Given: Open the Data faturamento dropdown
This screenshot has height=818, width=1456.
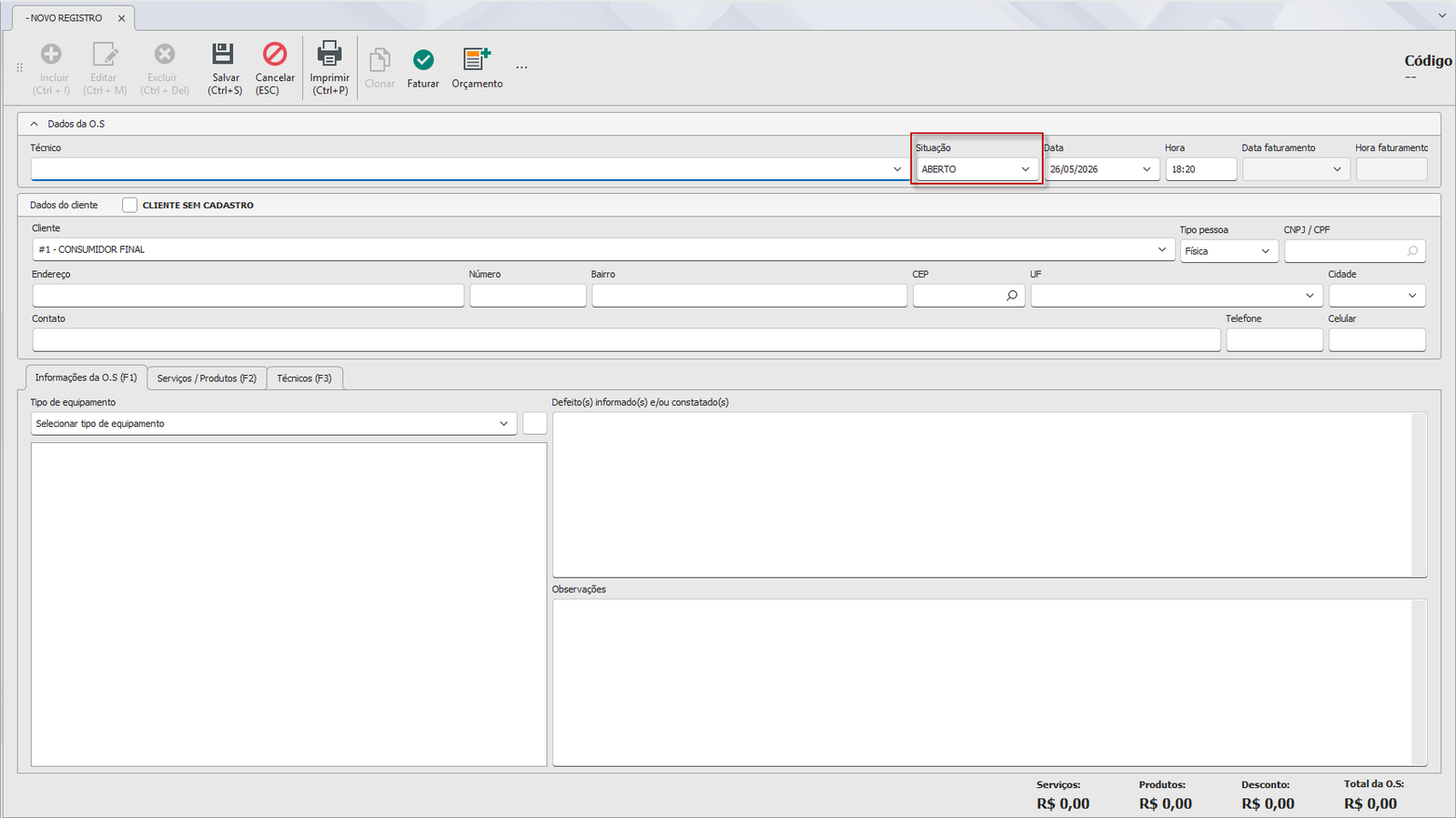Looking at the screenshot, I should click(x=1337, y=169).
